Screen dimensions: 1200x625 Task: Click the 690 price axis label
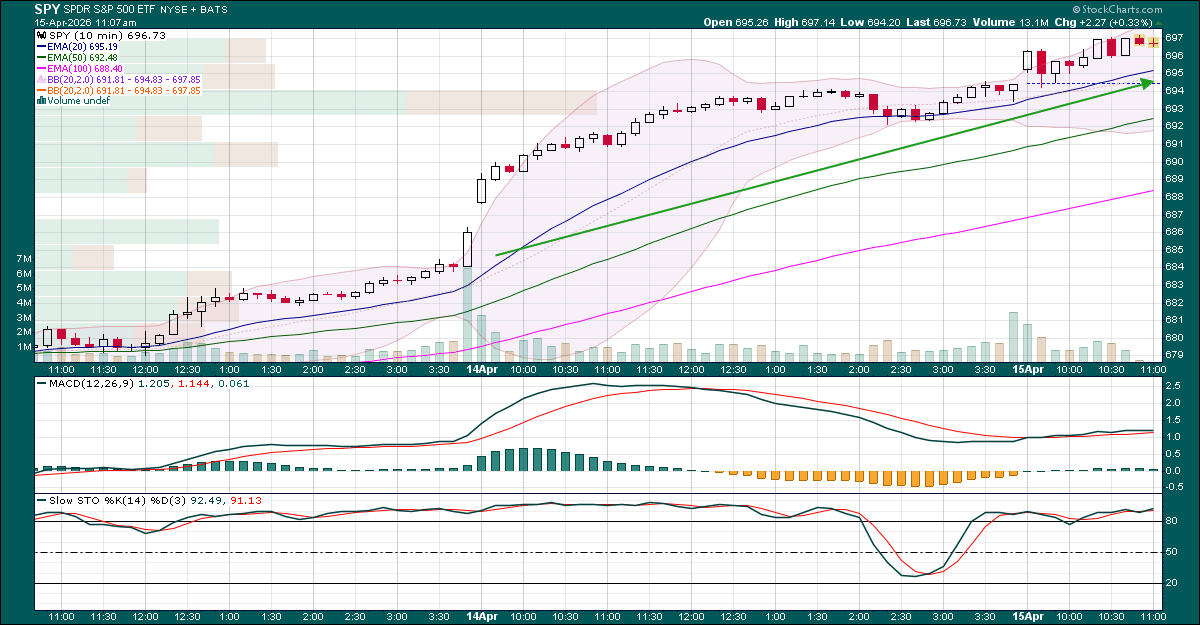pos(1174,161)
